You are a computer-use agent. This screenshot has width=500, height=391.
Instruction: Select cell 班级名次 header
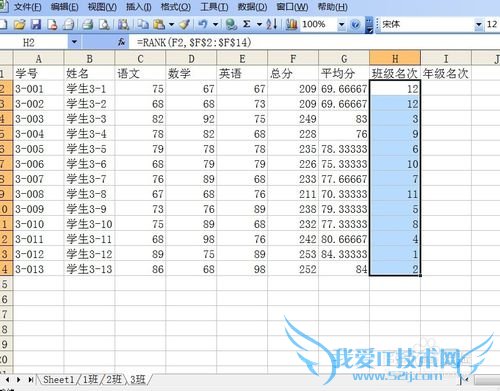(395, 73)
